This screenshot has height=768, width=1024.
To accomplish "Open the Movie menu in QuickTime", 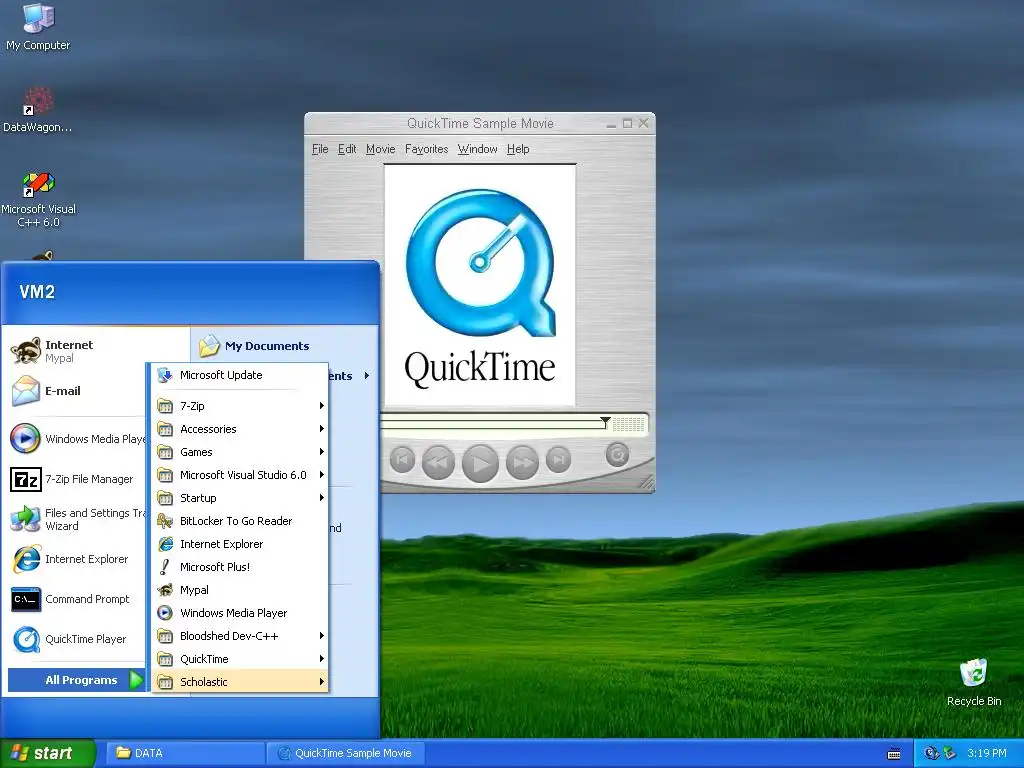I will point(380,149).
